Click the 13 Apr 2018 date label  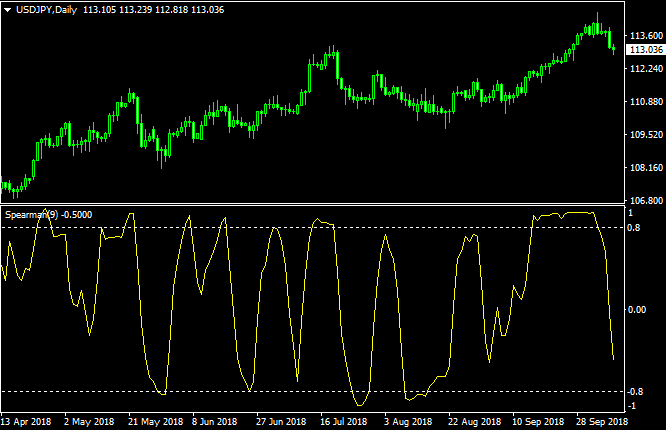pos(25,422)
